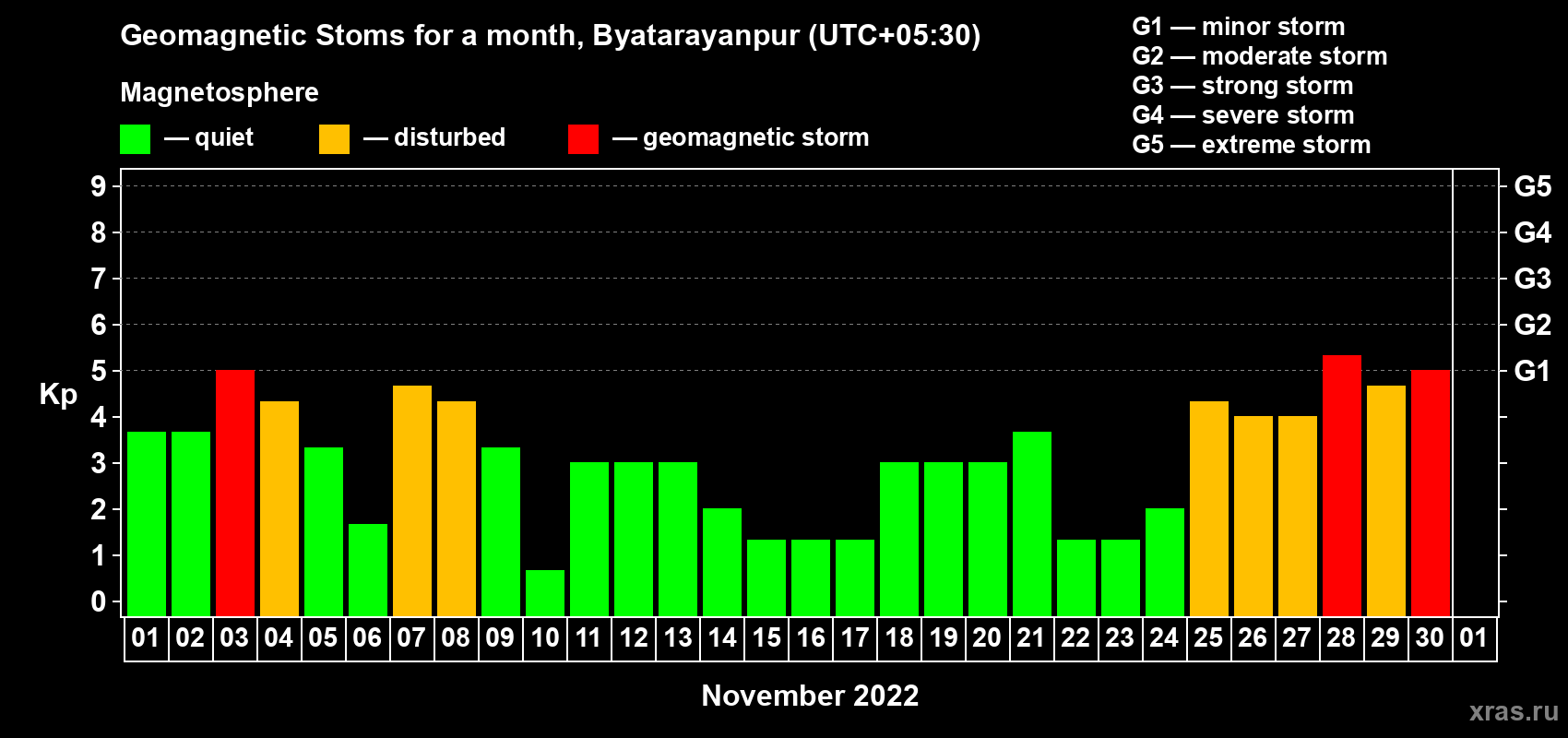
Task: Select the green bar for day 20
Action: (x=988, y=540)
